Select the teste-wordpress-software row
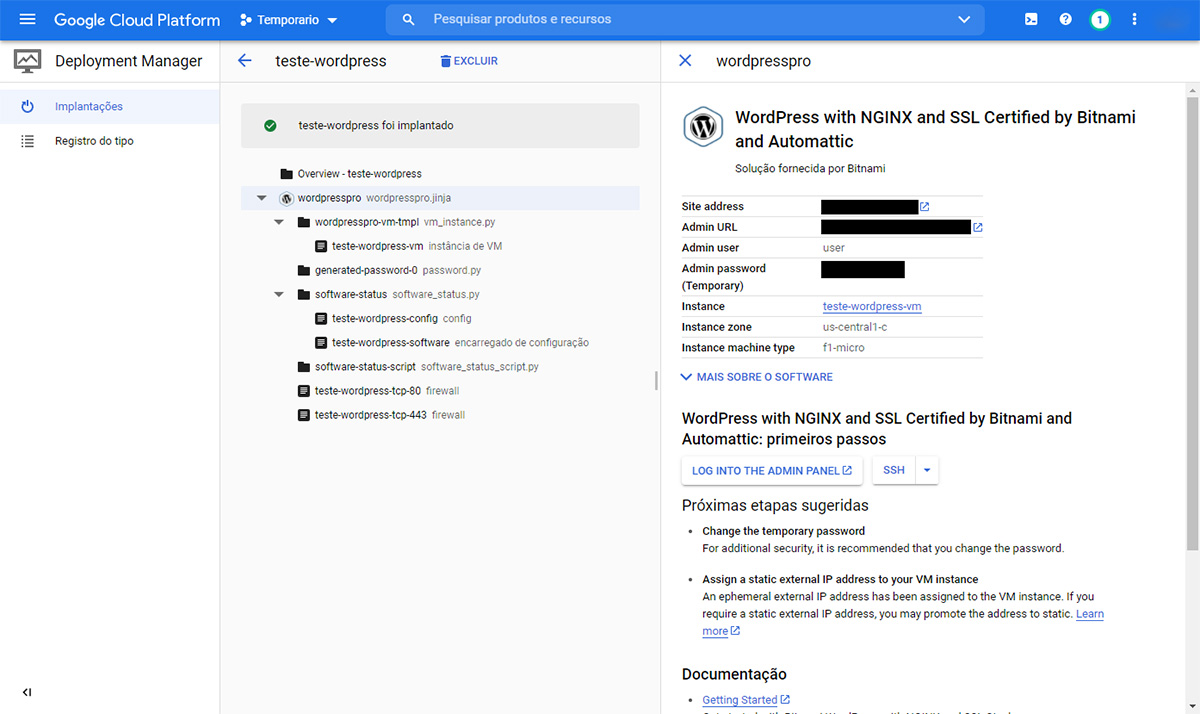This screenshot has height=714, width=1200. click(x=440, y=342)
